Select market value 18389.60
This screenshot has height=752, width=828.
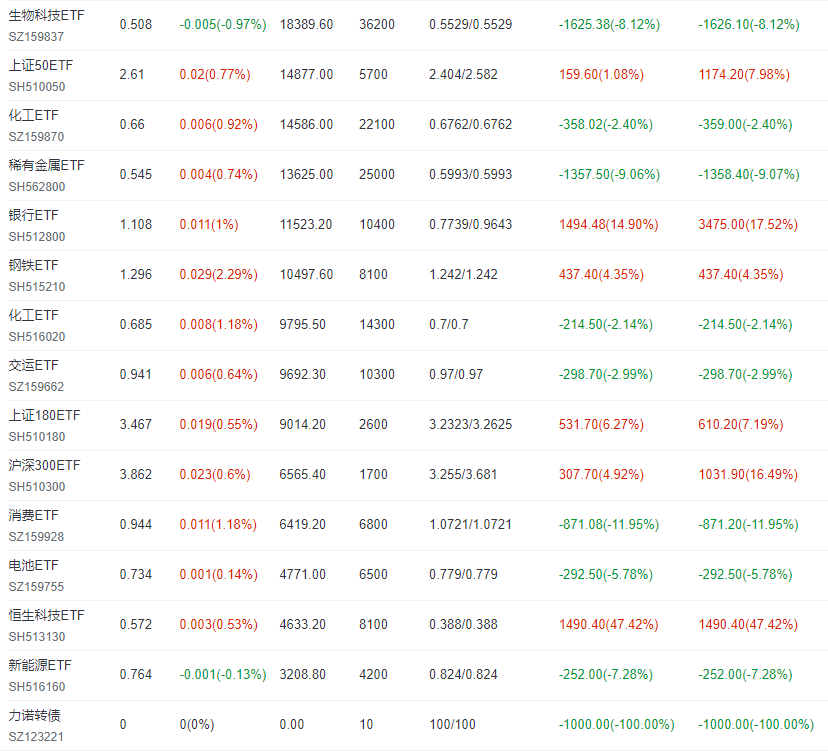tap(306, 25)
